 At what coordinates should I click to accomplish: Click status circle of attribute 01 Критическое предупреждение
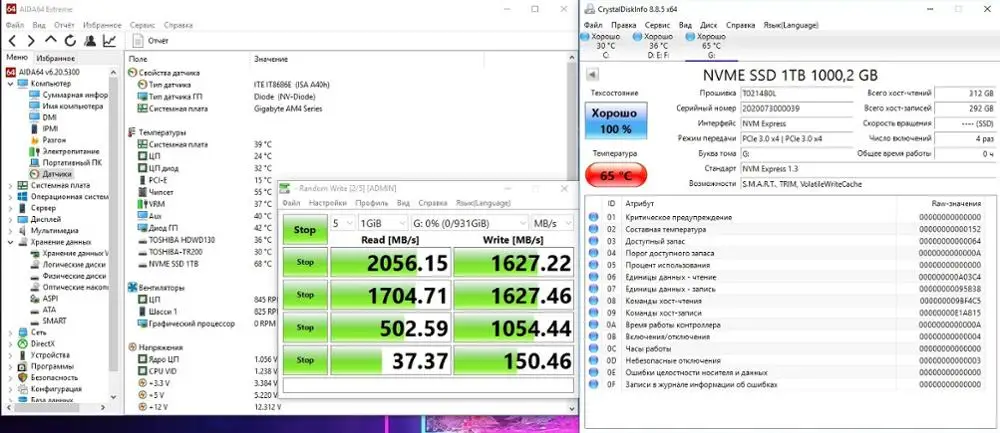[x=594, y=217]
